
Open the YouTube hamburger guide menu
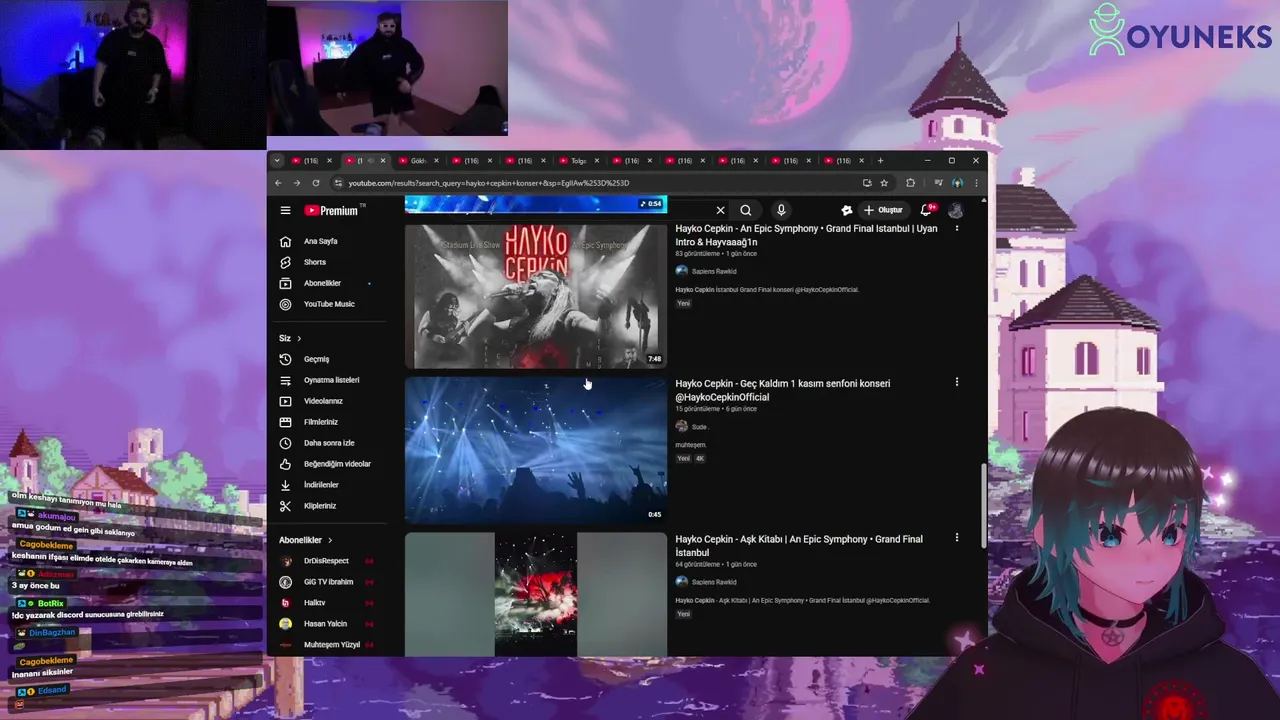point(285,210)
